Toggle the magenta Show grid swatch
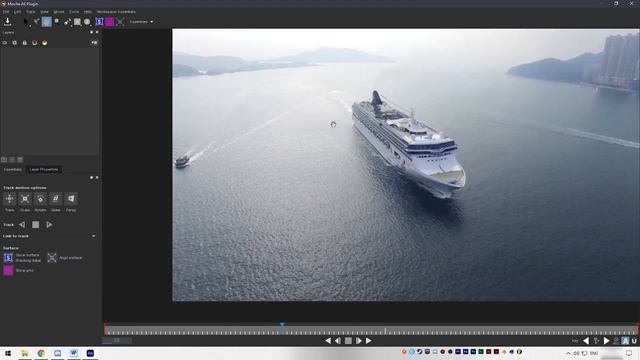Screen dimensions: 640x360 [x=8, y=270]
